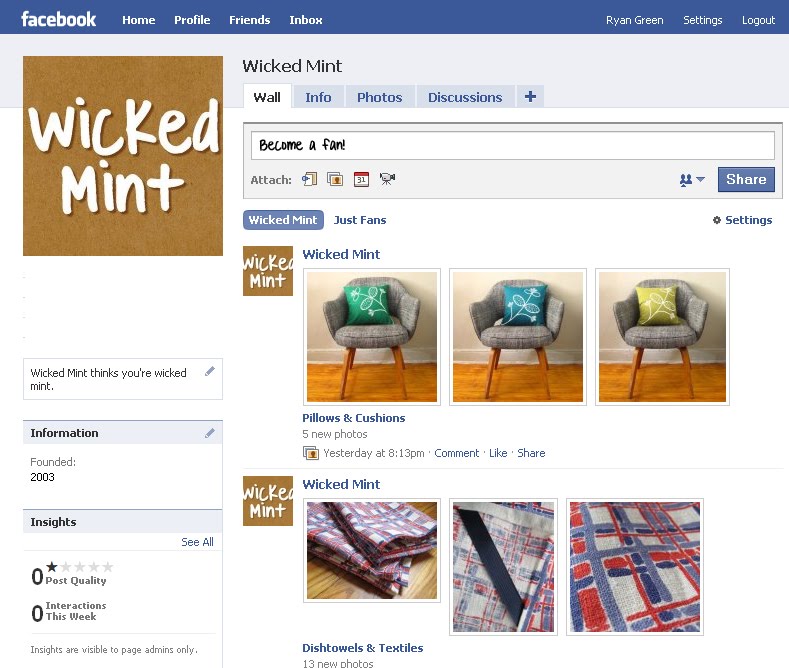Screen dimensions: 789x668
Task: Click the attach photo icon
Action: 335,179
